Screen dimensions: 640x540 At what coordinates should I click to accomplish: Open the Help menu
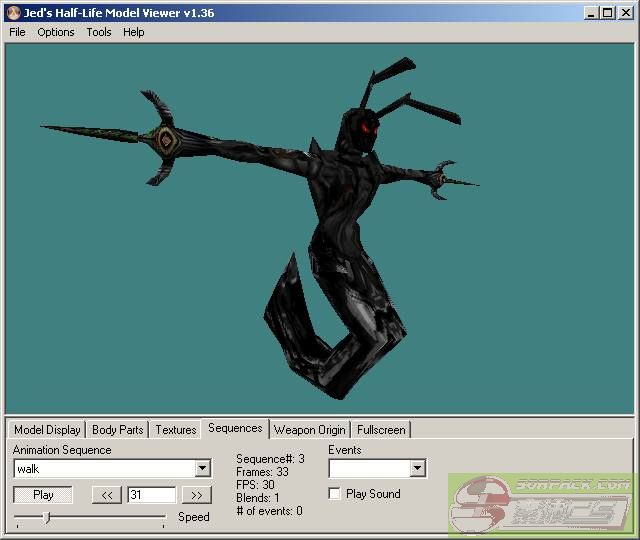(x=133, y=32)
